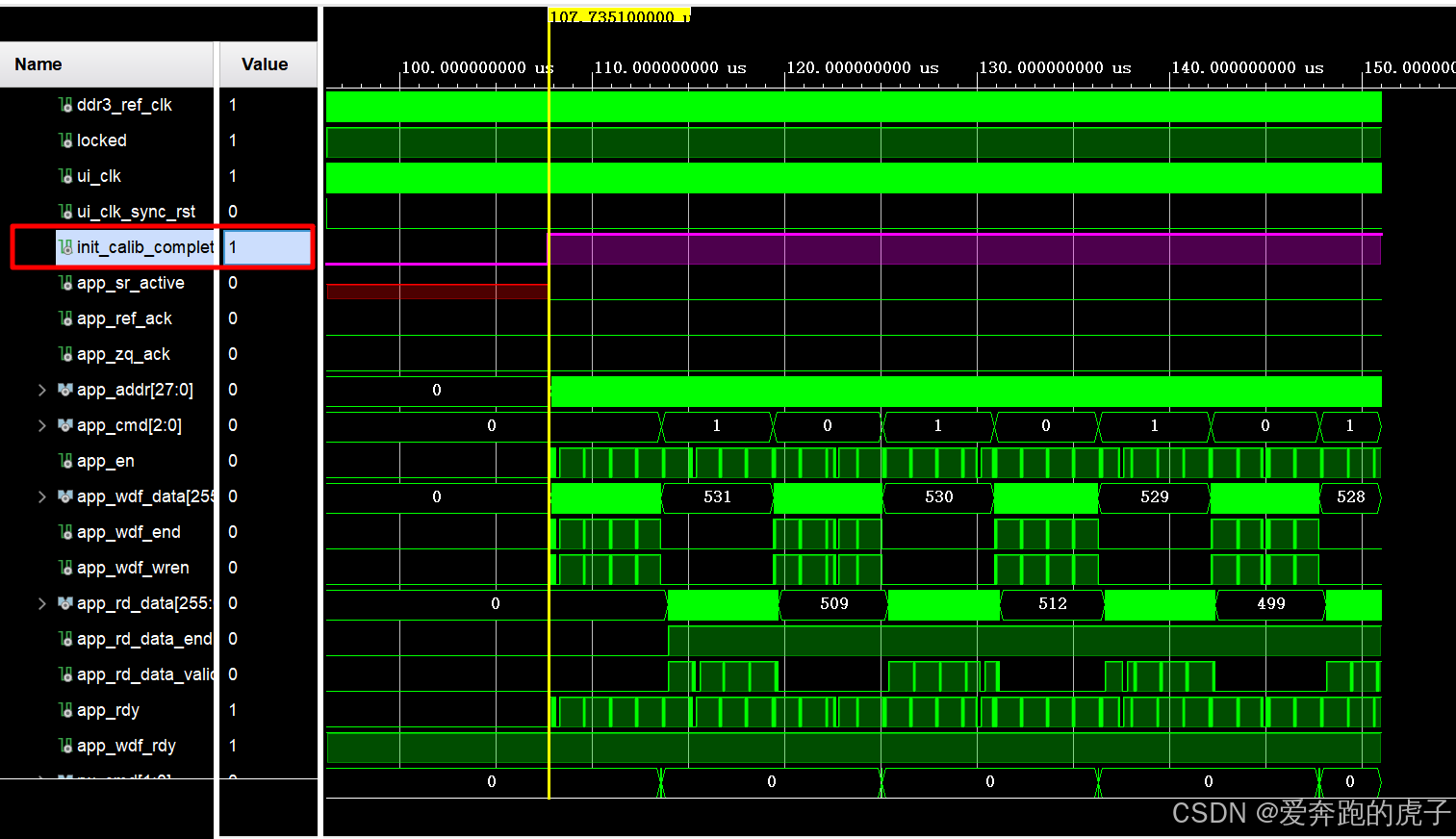Click the app_wdf_data value 528 segment

[1351, 497]
